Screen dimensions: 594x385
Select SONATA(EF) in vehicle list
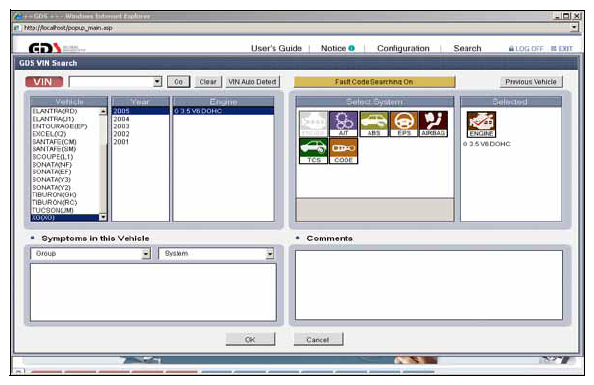point(52,172)
